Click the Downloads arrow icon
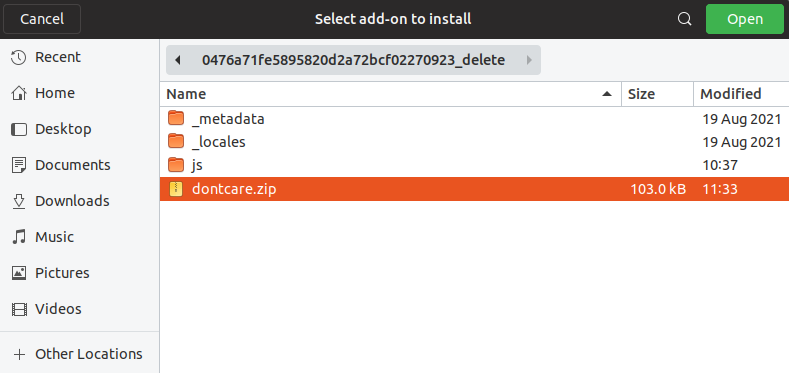789x373 pixels. (x=19, y=201)
